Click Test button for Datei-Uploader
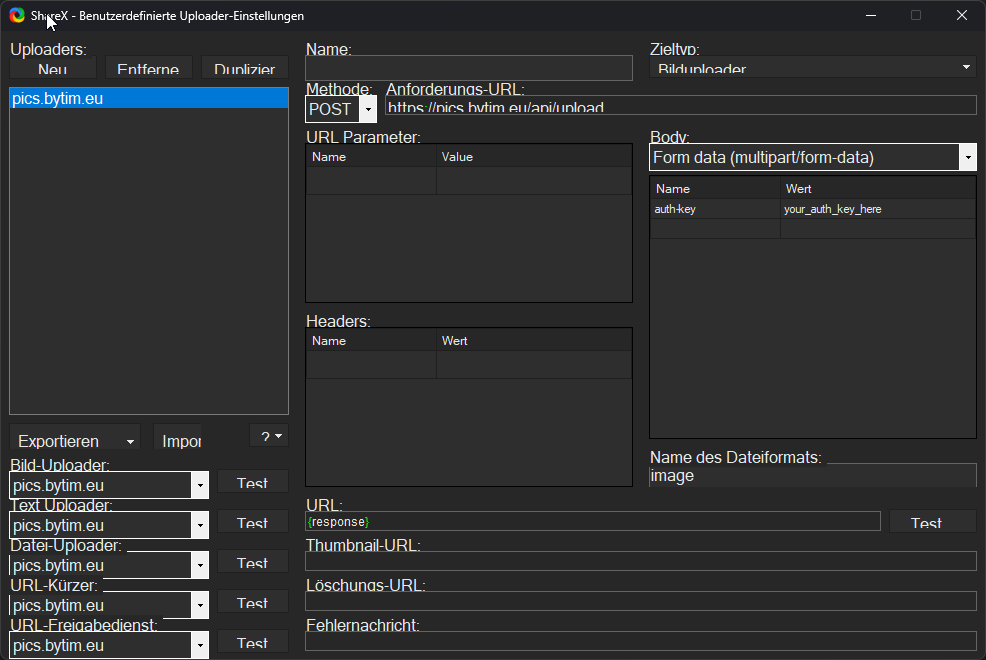This screenshot has height=660, width=986. click(x=253, y=562)
